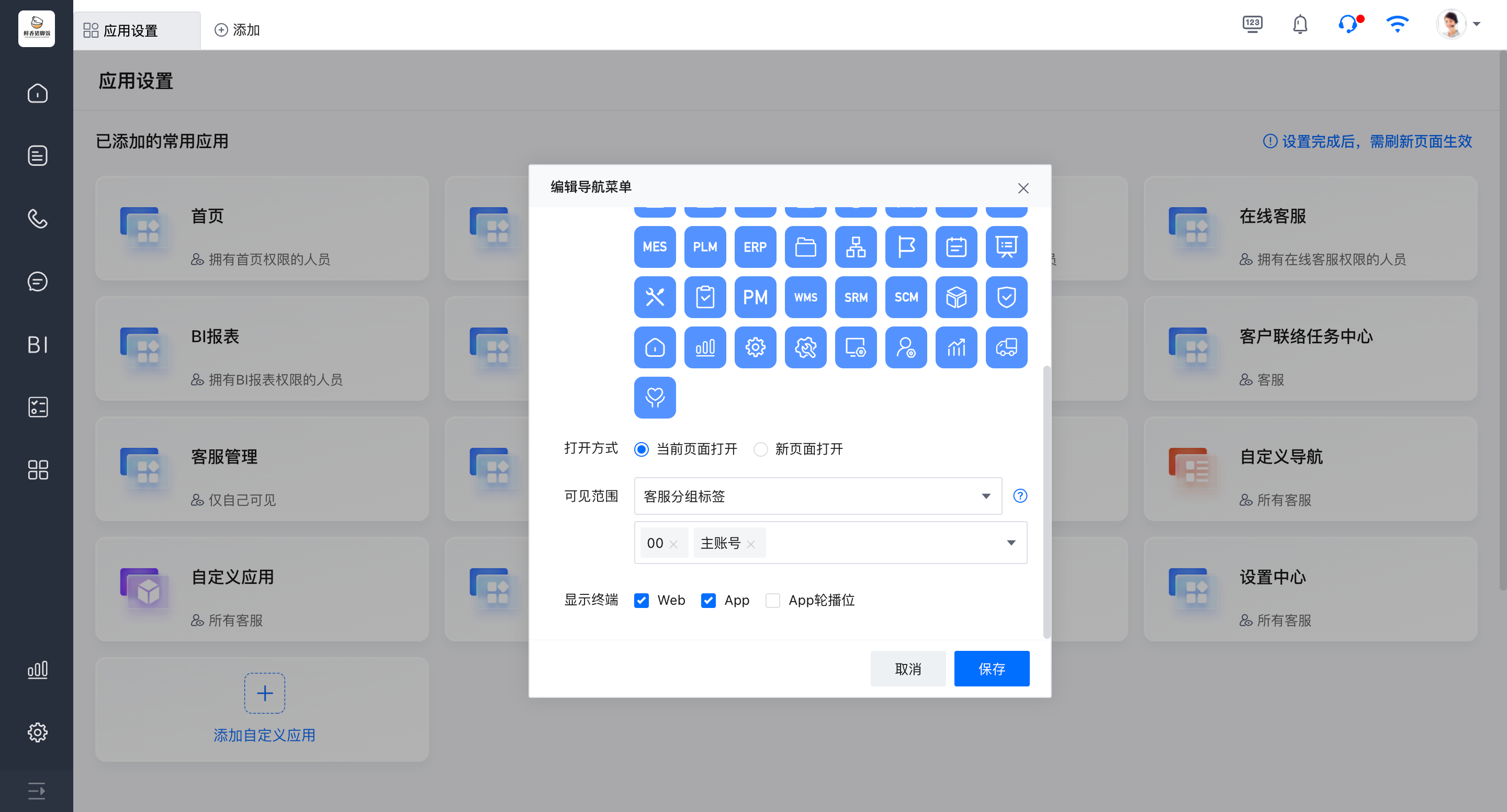Screen dimensions: 1507x812
Task: Choose the monitor settings icon tile
Action: pyautogui.click(x=856, y=347)
